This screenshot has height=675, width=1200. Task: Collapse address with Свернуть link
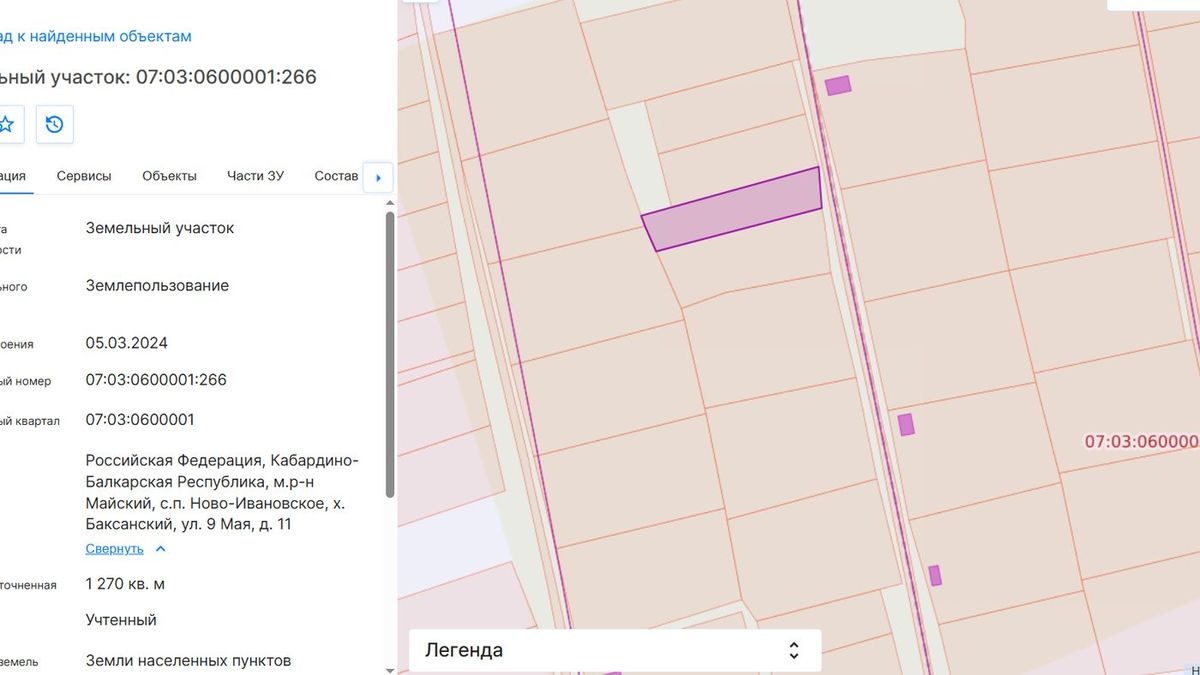114,549
